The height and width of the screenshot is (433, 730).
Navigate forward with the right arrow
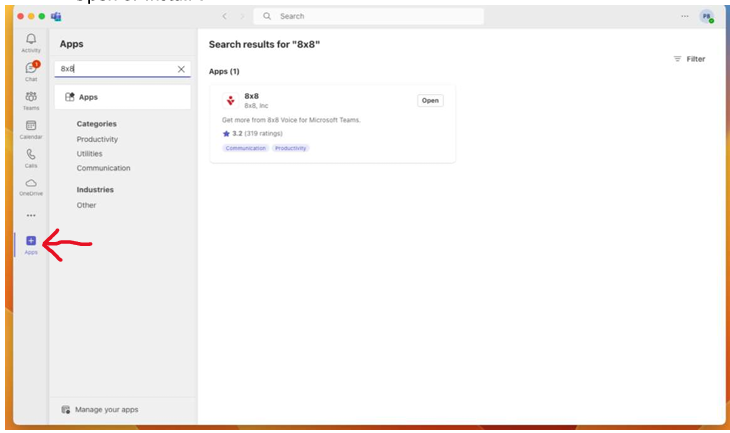242,16
